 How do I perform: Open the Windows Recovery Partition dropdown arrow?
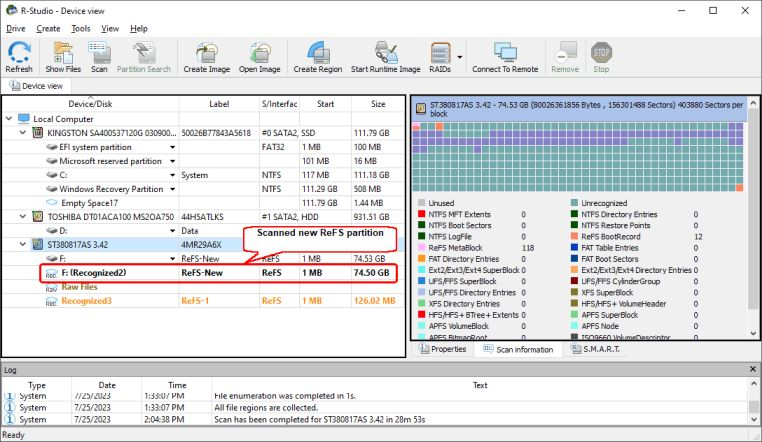pyautogui.click(x=173, y=189)
